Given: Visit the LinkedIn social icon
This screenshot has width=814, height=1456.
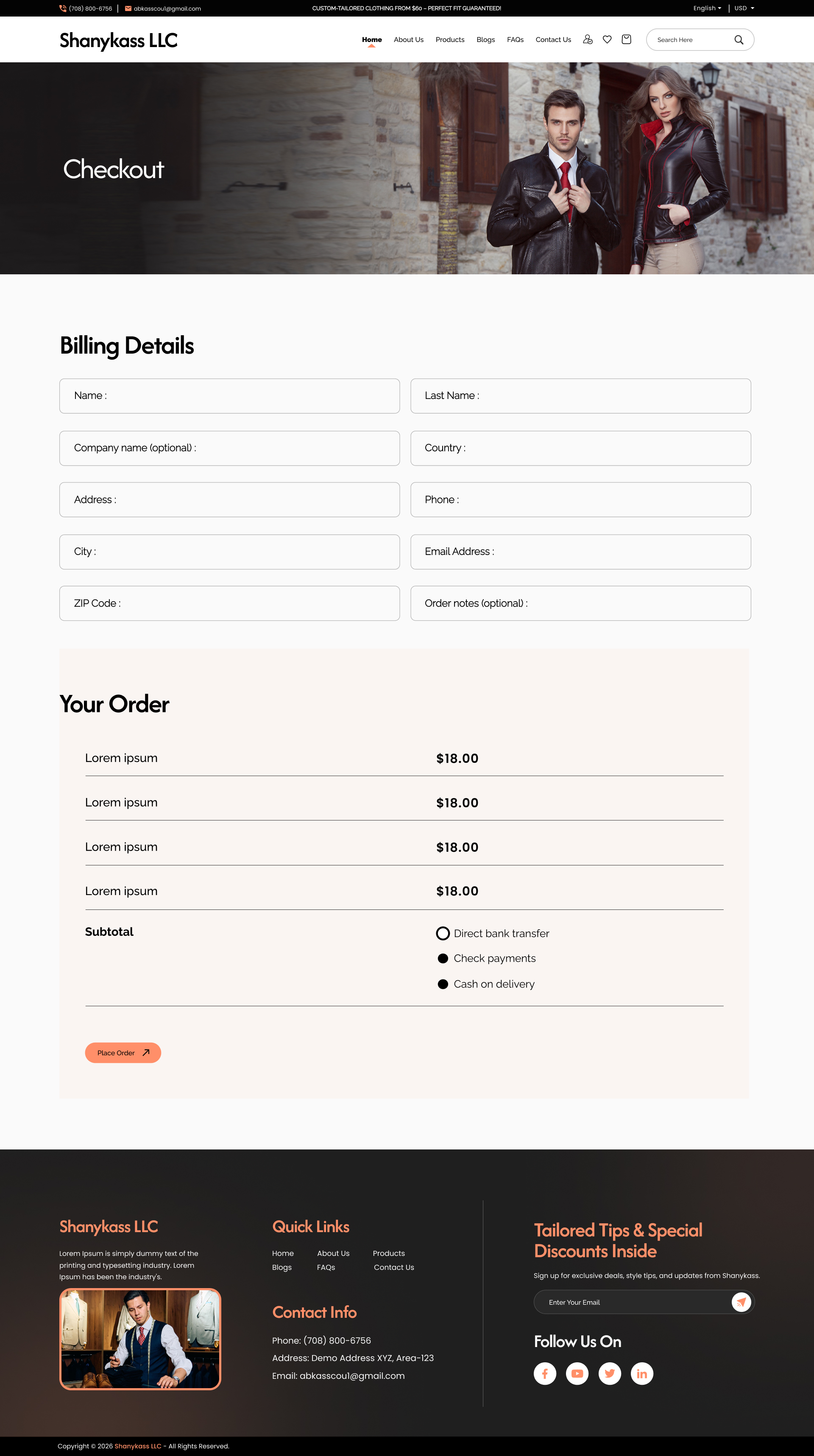Looking at the screenshot, I should tap(641, 1373).
